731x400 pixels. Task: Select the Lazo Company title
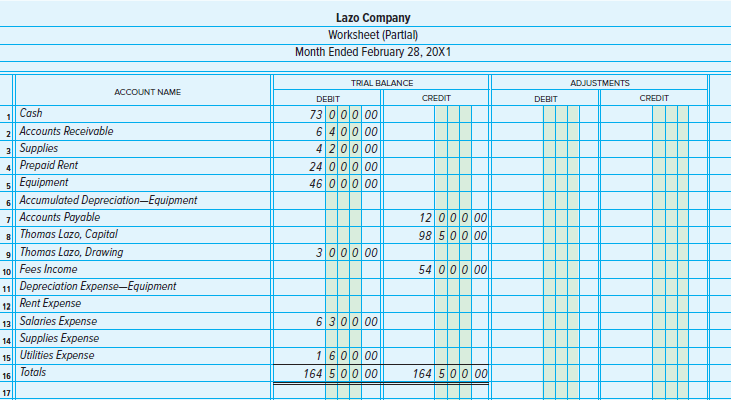pyautogui.click(x=366, y=18)
